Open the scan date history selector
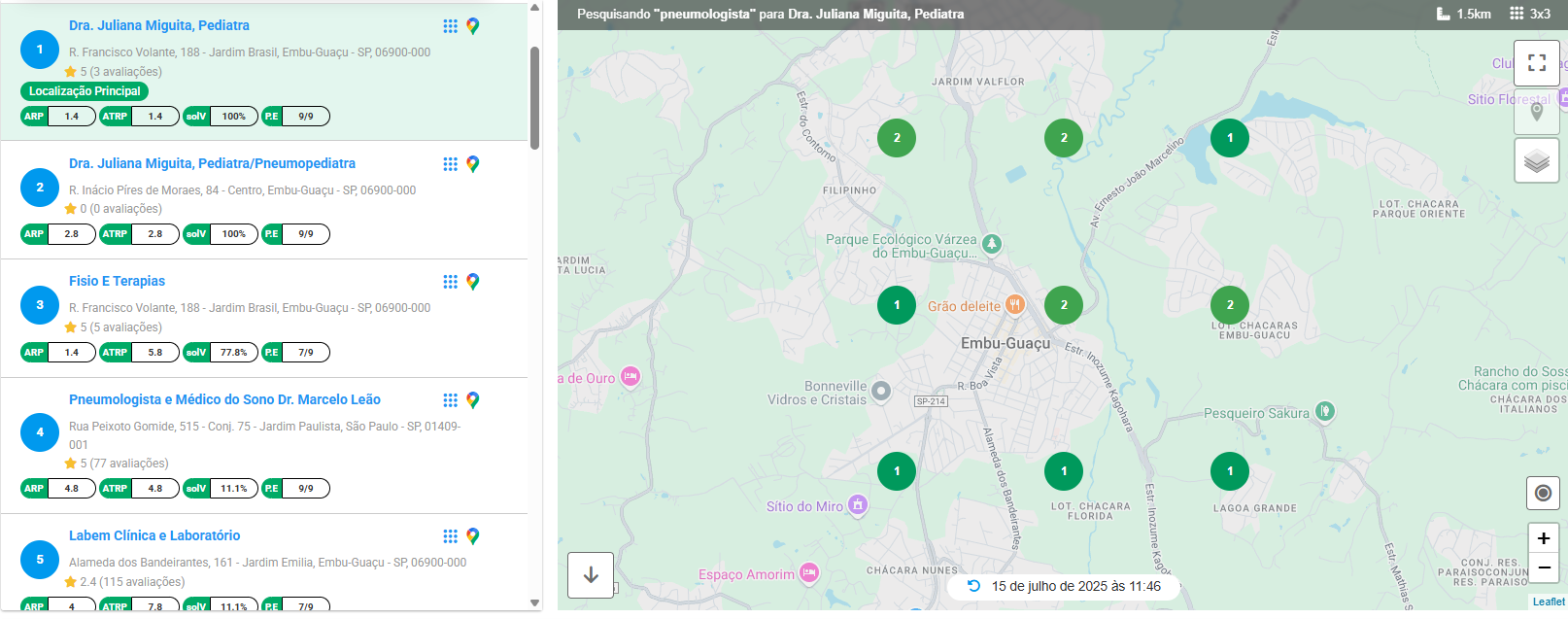This screenshot has width=1568, height=619. [1065, 586]
